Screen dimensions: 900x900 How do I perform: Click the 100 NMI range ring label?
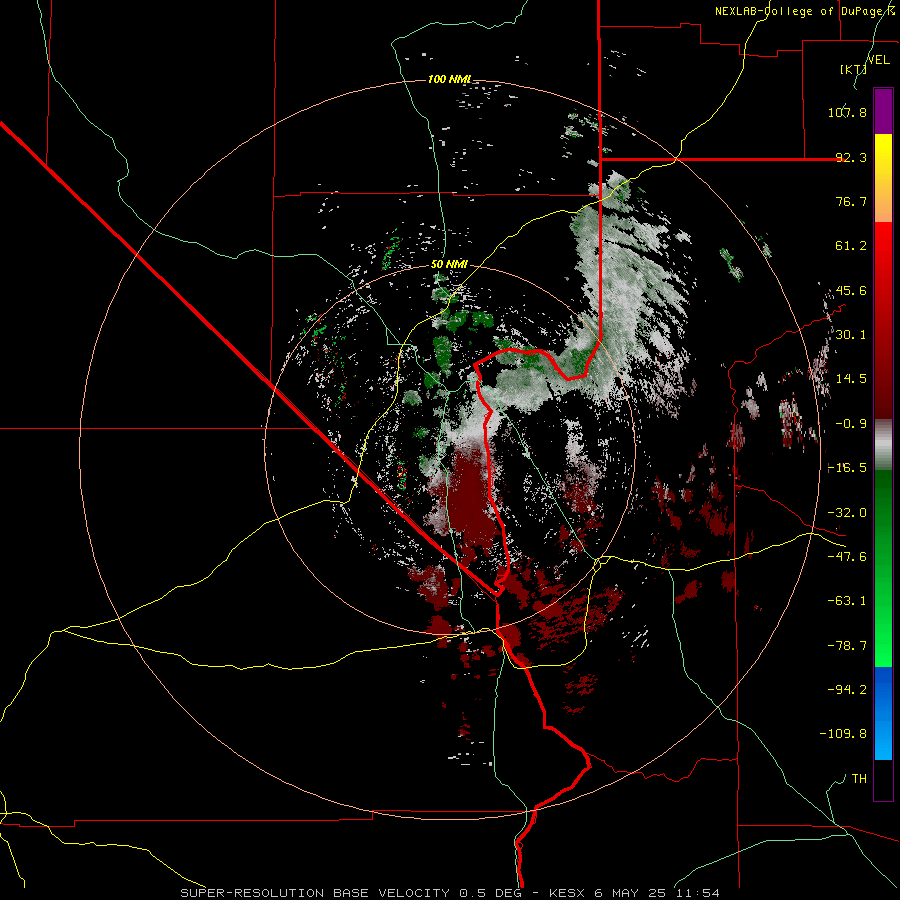point(449,79)
